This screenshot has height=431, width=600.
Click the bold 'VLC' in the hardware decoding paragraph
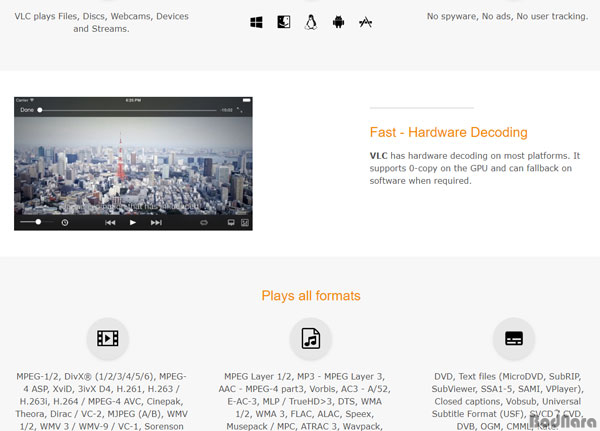tap(378, 156)
